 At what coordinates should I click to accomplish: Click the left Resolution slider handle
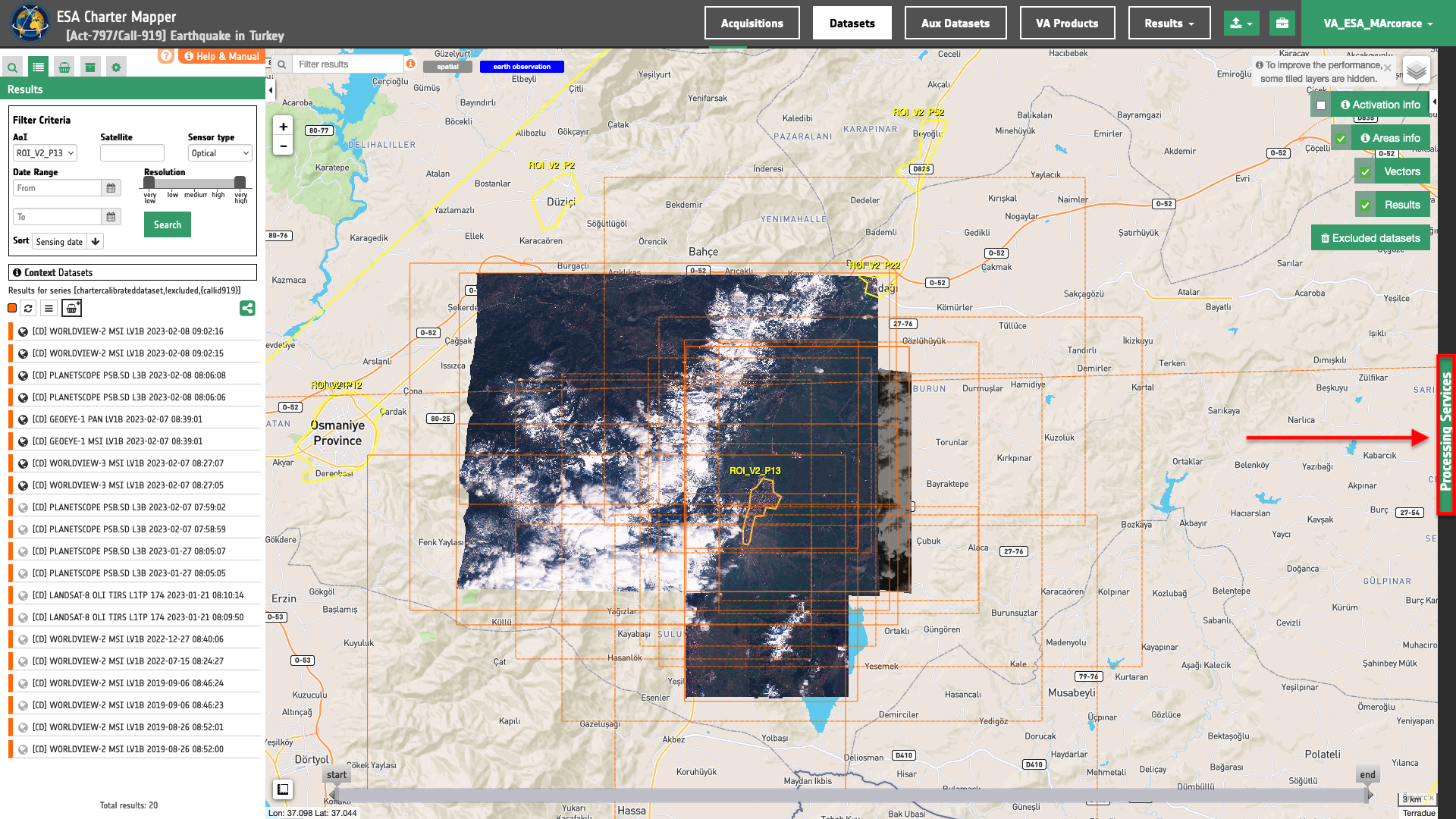pyautogui.click(x=149, y=182)
